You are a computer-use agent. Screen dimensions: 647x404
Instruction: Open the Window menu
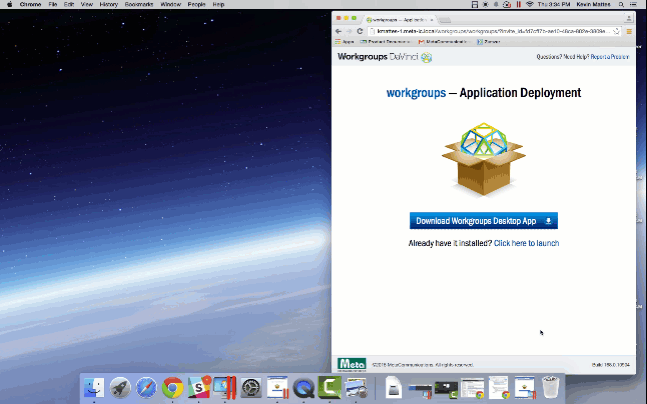(170, 4)
